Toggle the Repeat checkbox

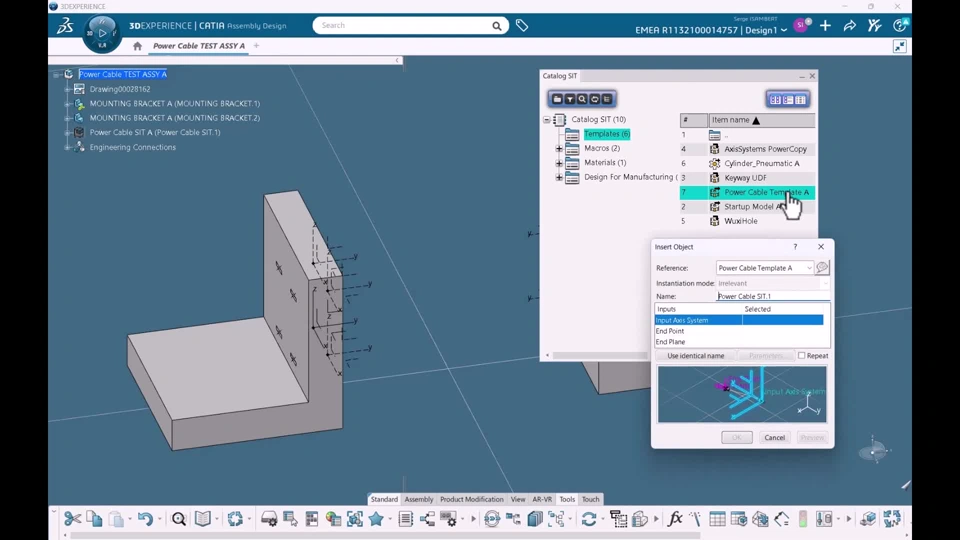point(801,355)
